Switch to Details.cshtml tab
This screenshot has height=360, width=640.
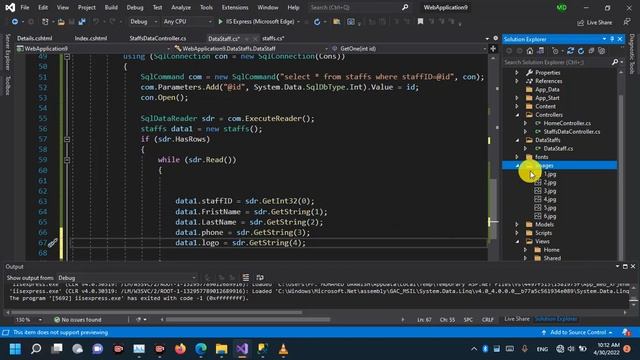pyautogui.click(x=35, y=38)
